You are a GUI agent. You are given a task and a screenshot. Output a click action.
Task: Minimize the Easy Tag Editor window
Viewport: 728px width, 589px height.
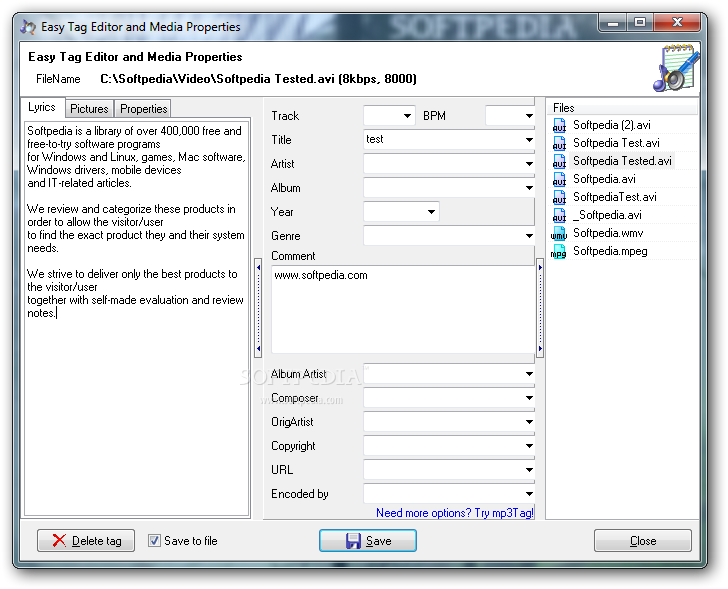(613, 22)
